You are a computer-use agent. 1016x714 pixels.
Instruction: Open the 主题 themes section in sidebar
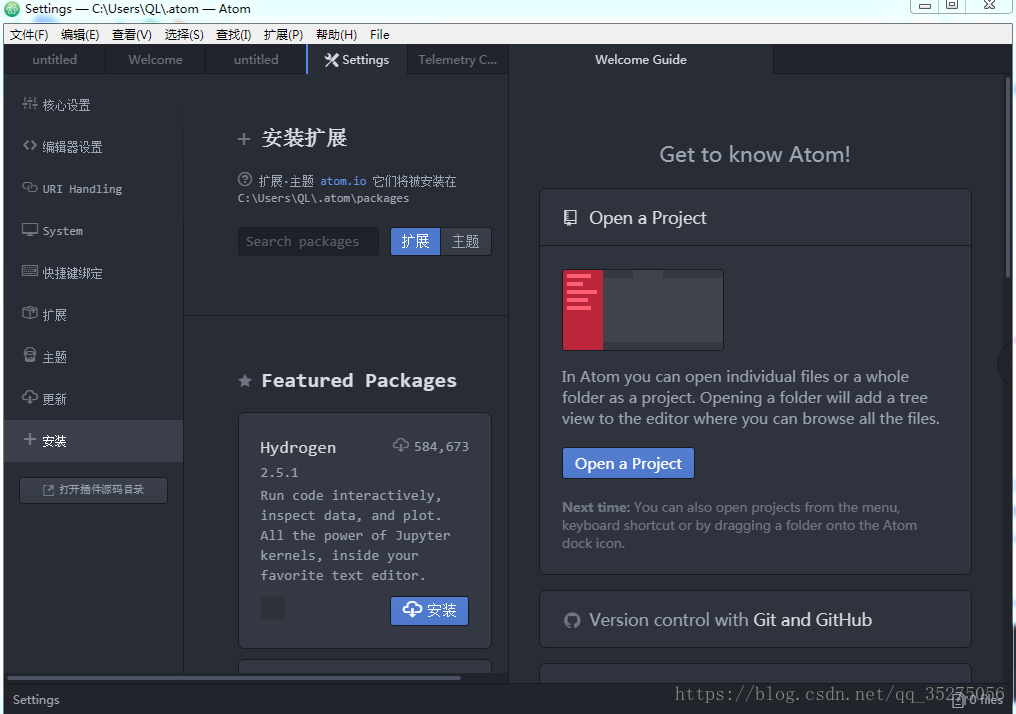93,357
